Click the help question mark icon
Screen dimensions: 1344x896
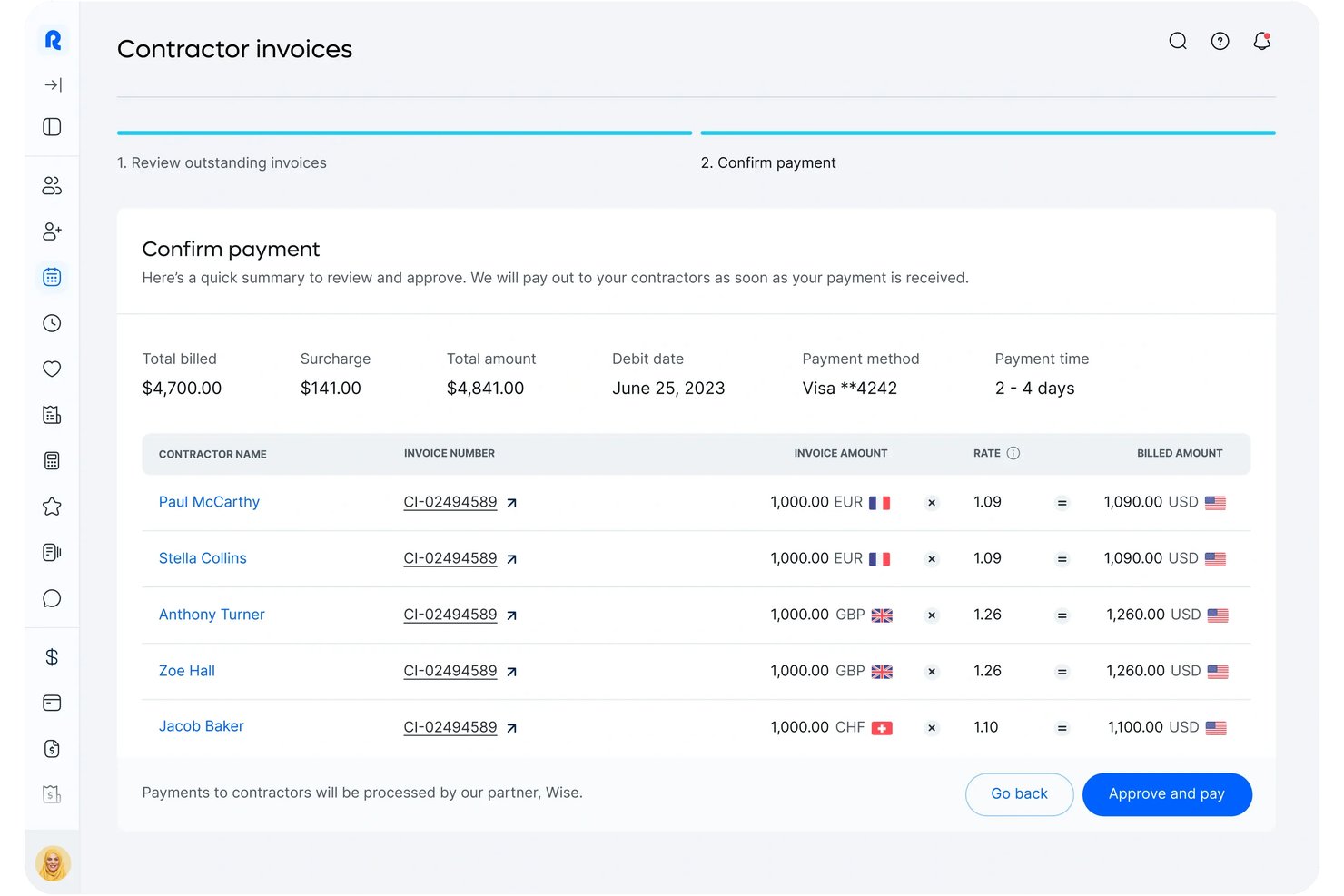(x=1220, y=41)
